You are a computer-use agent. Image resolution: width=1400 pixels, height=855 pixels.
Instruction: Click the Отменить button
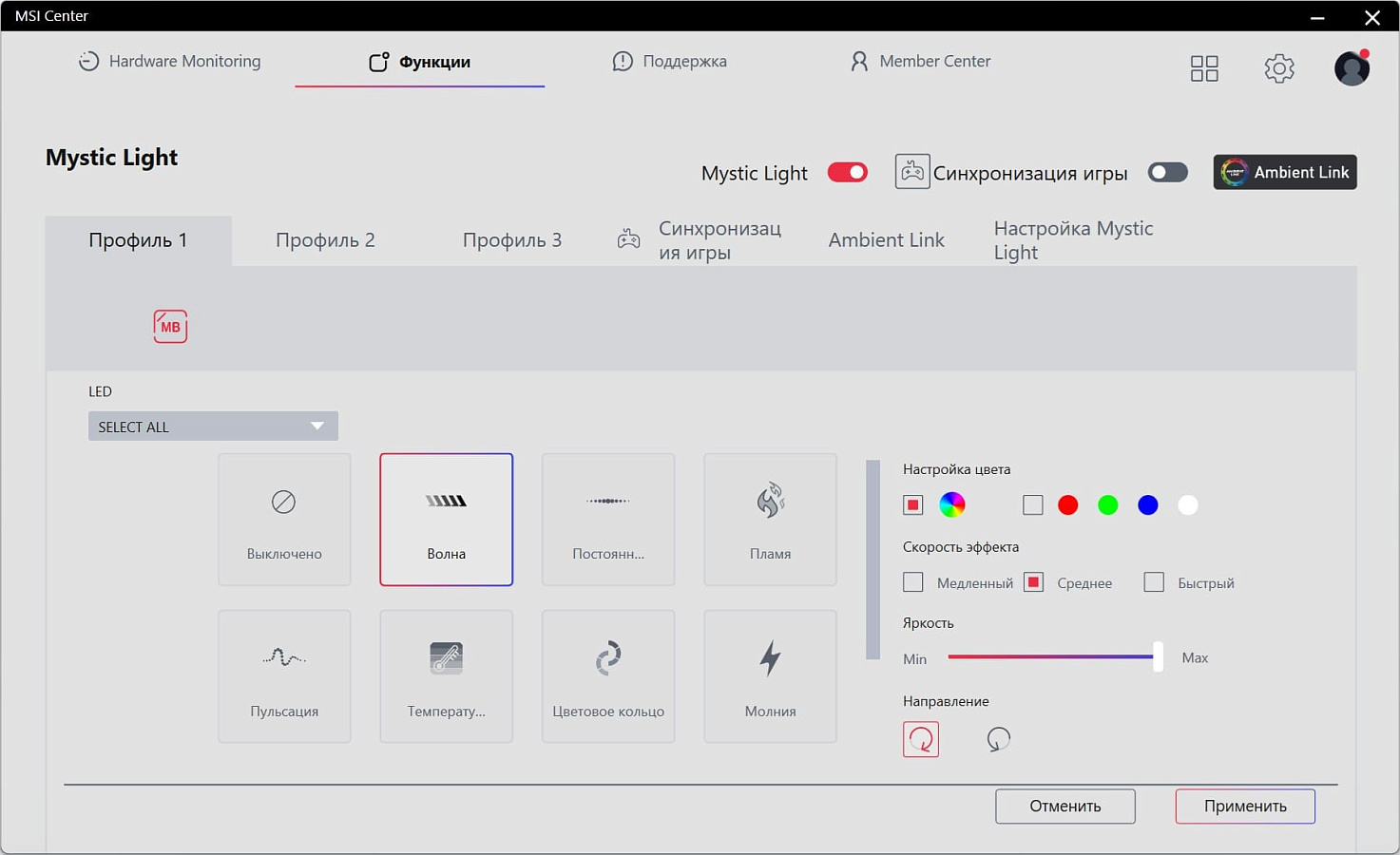pos(1065,806)
